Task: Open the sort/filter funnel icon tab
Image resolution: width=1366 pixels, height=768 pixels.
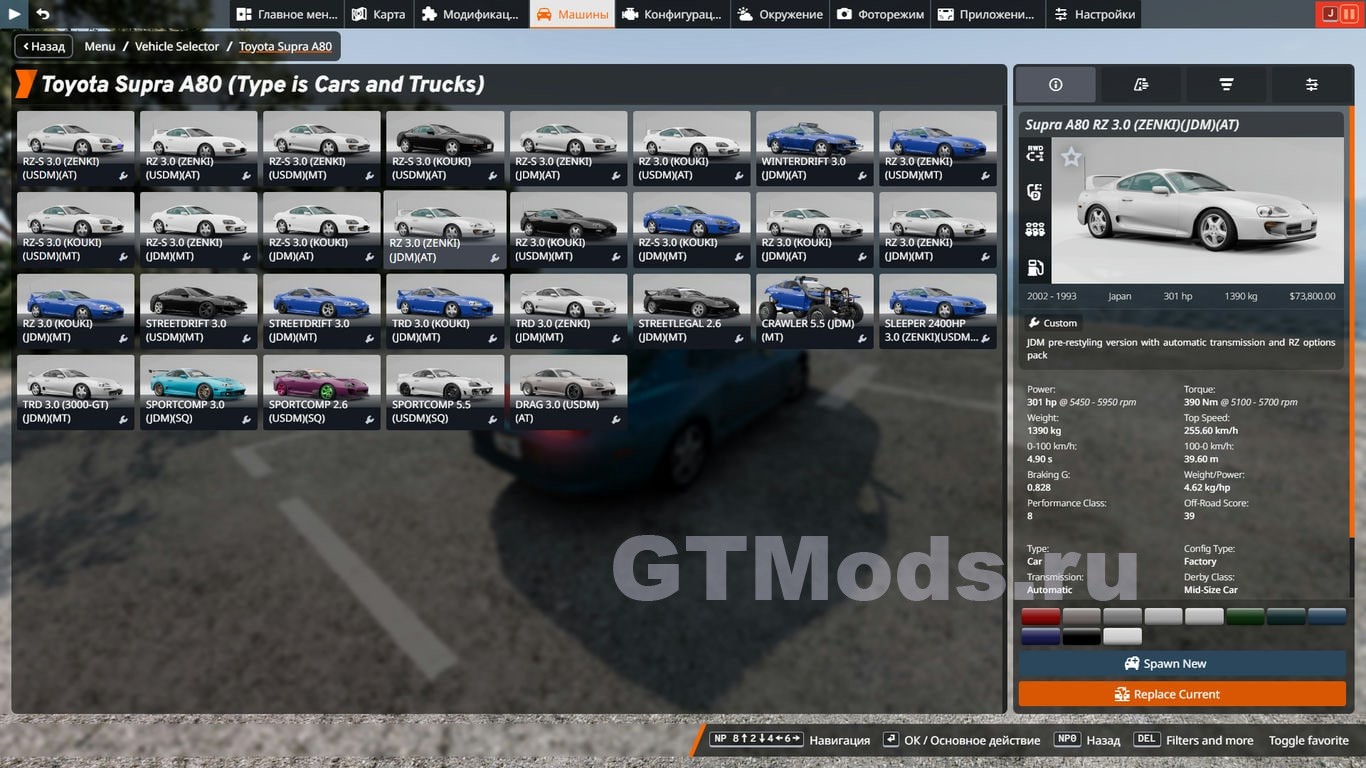Action: pyautogui.click(x=1226, y=85)
